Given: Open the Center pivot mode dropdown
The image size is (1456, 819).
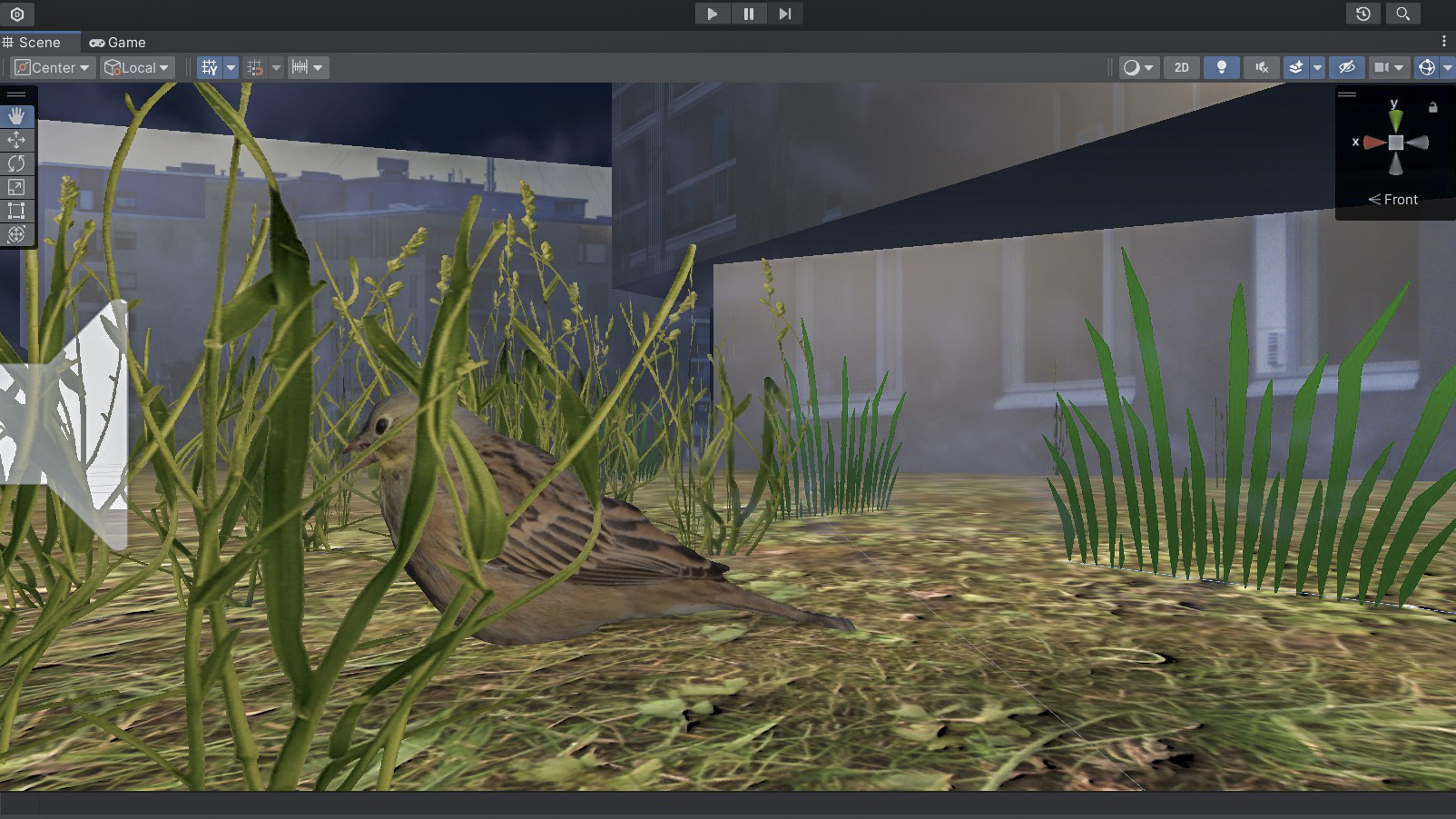Looking at the screenshot, I should tap(53, 67).
